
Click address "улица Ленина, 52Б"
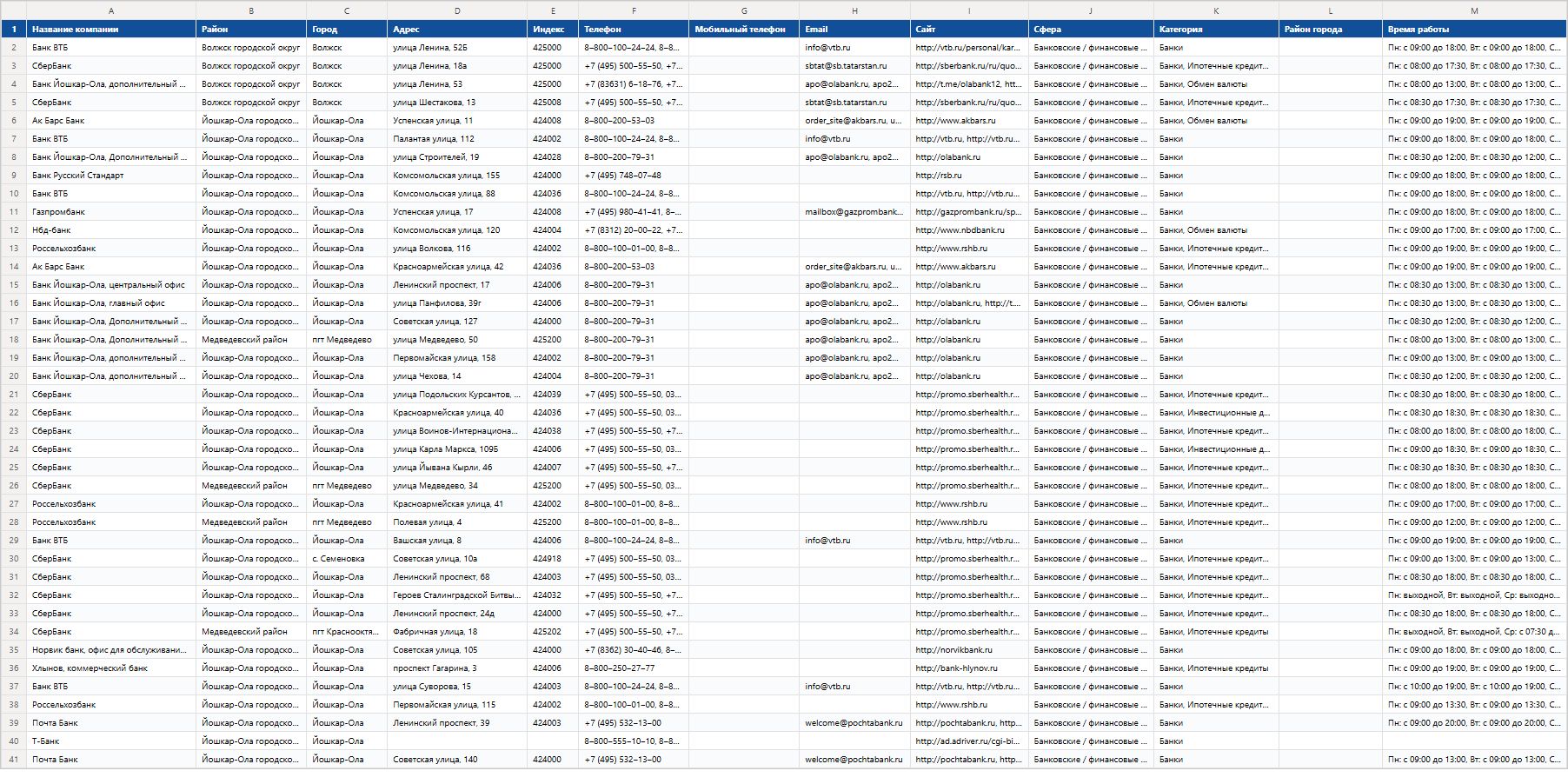point(457,48)
